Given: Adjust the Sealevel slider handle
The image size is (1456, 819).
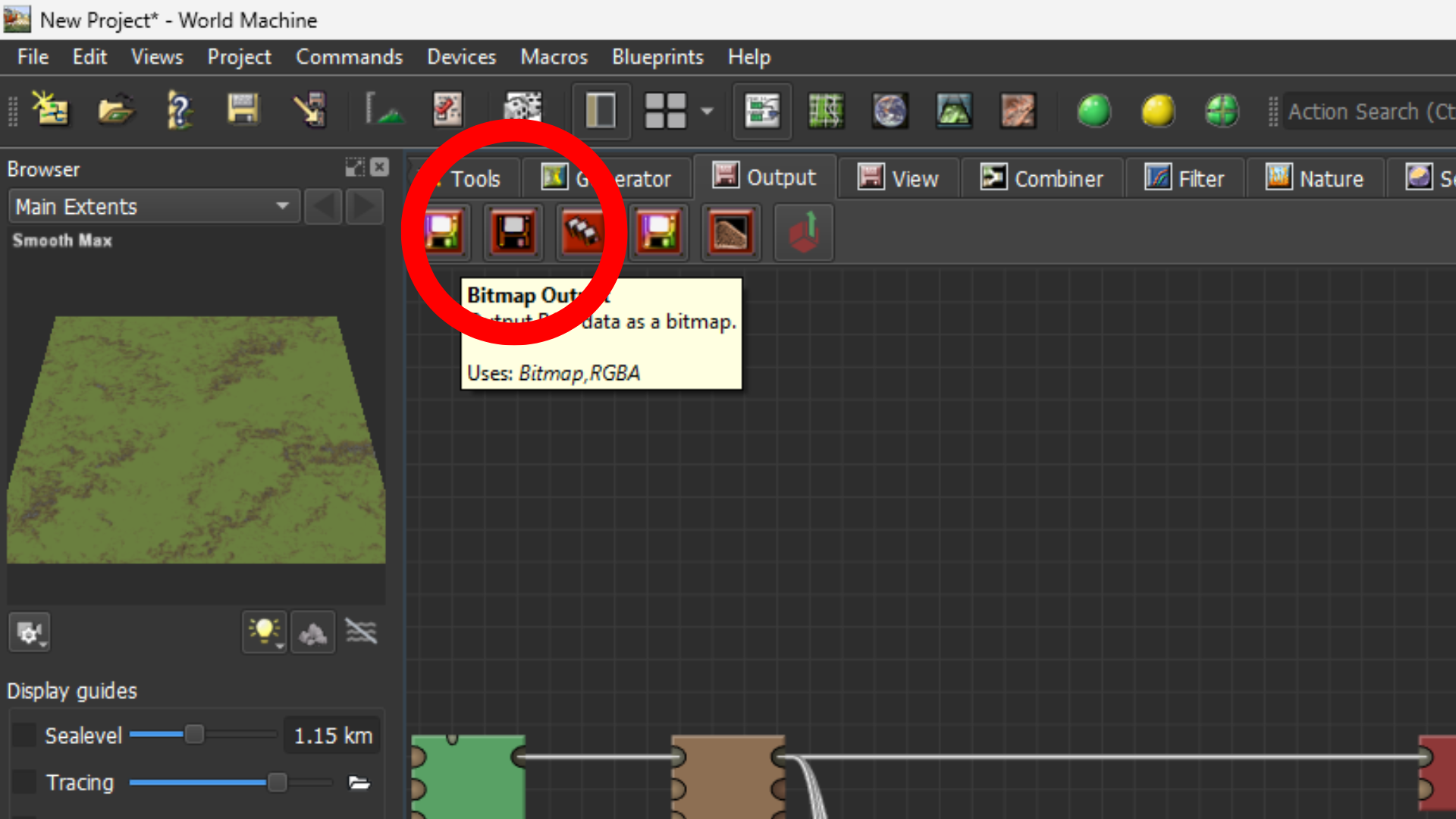Looking at the screenshot, I should (196, 735).
